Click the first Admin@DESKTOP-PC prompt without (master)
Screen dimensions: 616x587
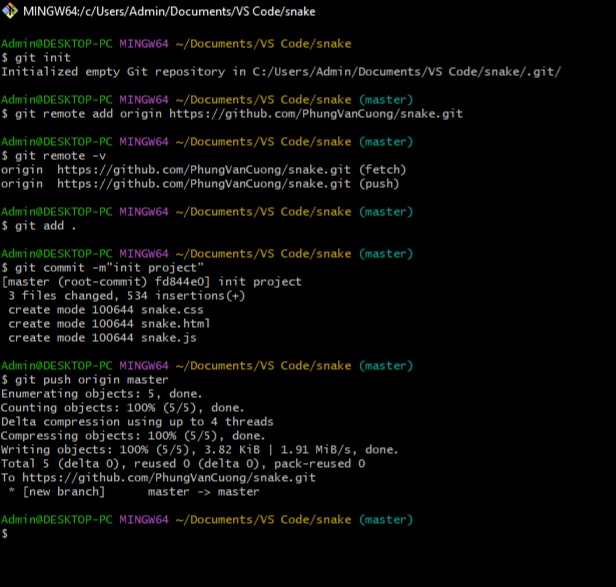176,44
